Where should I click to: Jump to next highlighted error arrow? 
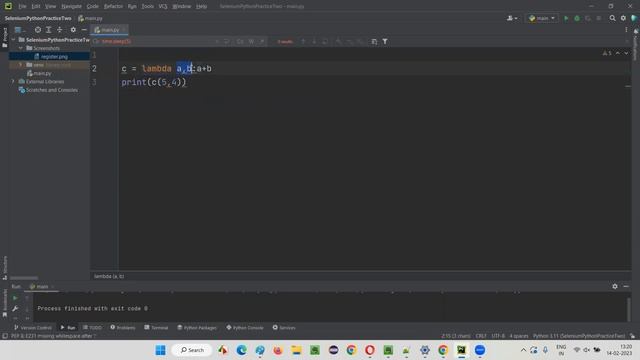626,53
